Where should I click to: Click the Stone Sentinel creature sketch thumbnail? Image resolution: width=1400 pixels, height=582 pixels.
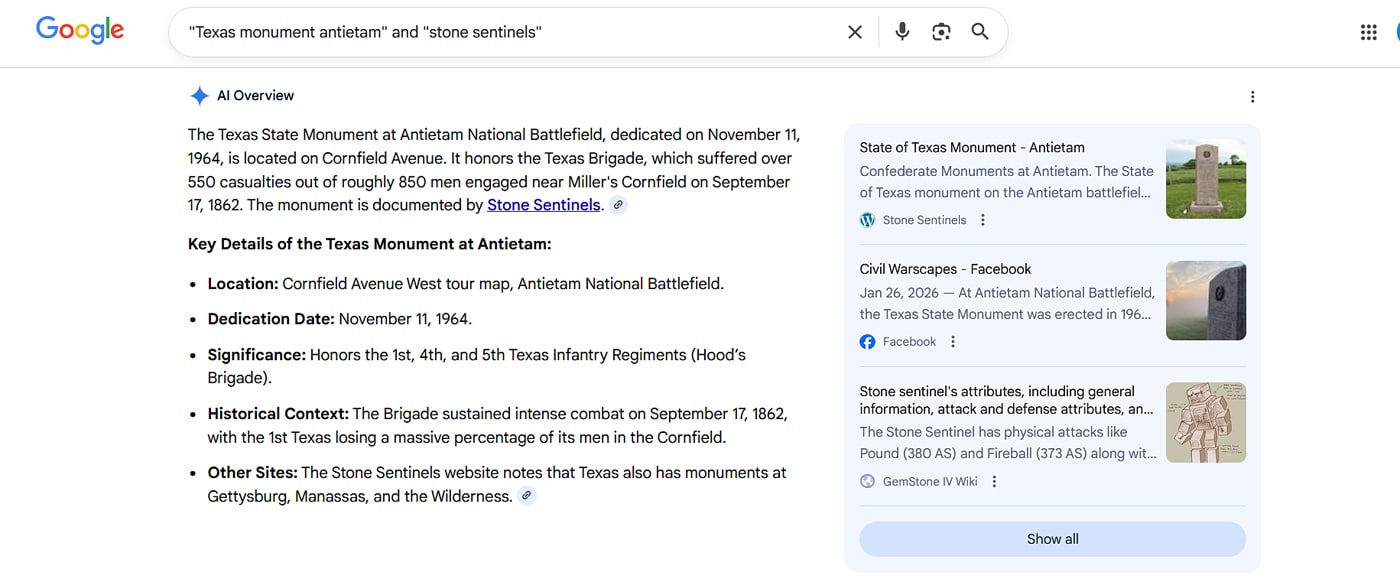coord(1206,422)
